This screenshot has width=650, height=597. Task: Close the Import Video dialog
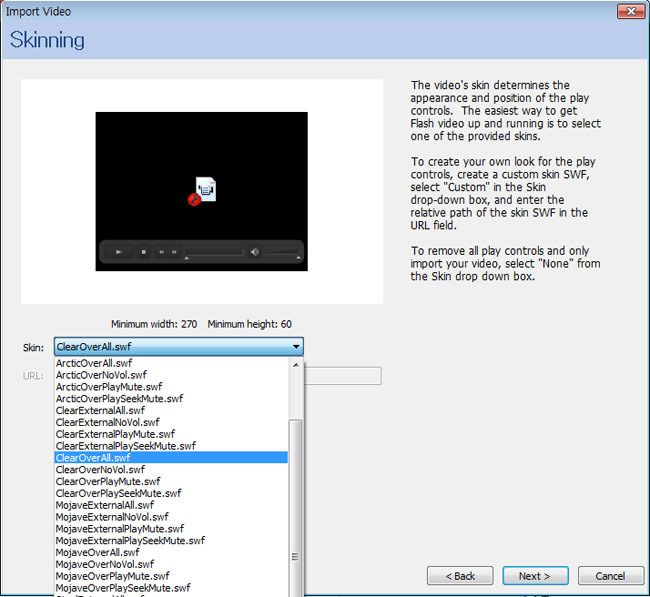point(631,11)
